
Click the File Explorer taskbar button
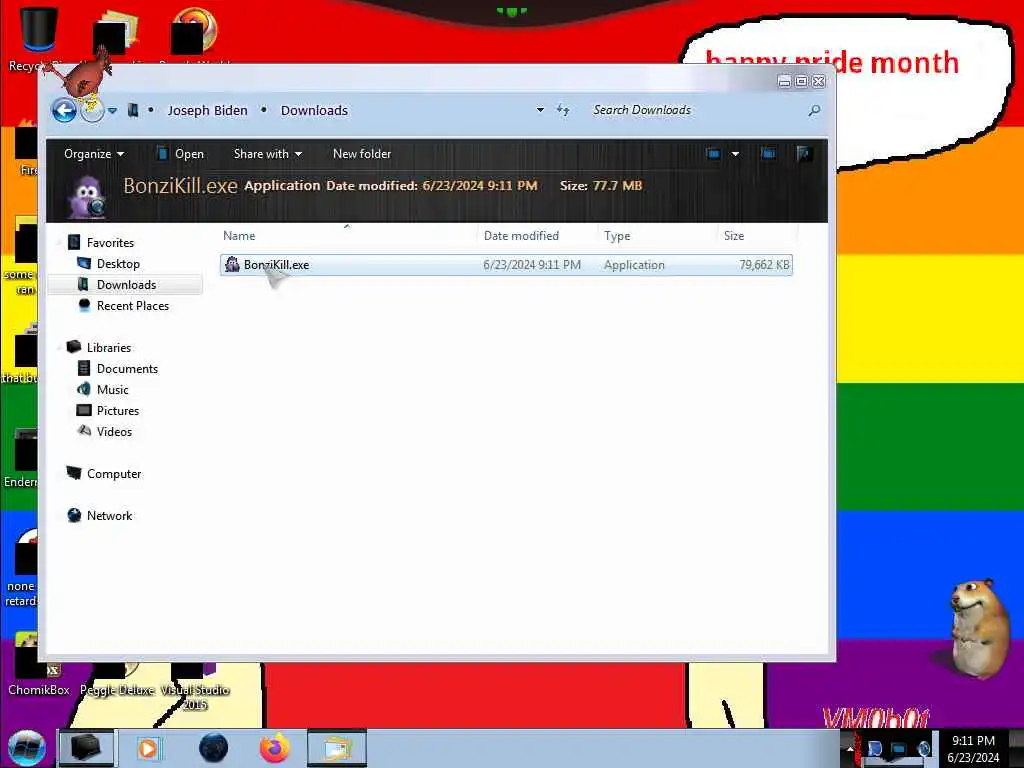tap(336, 748)
